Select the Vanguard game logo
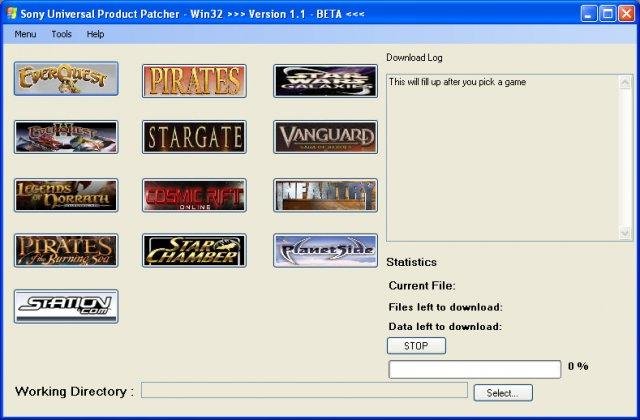The height and width of the screenshot is (420, 640). point(325,137)
